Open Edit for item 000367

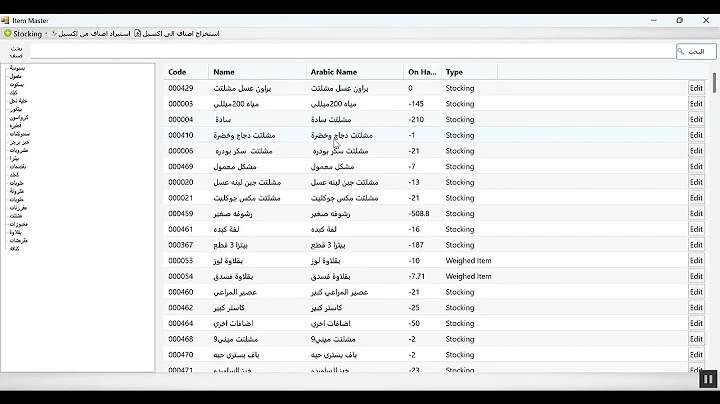(696, 245)
